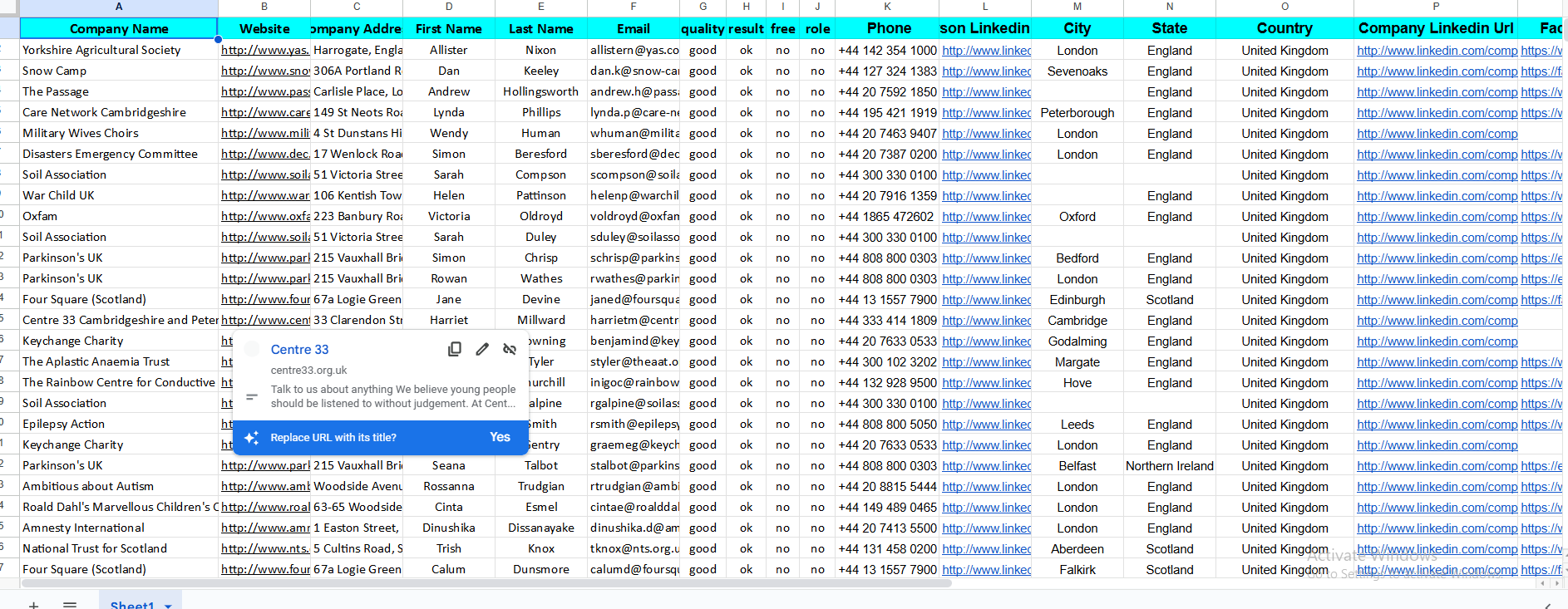Select first name cell Wendy

449,133
